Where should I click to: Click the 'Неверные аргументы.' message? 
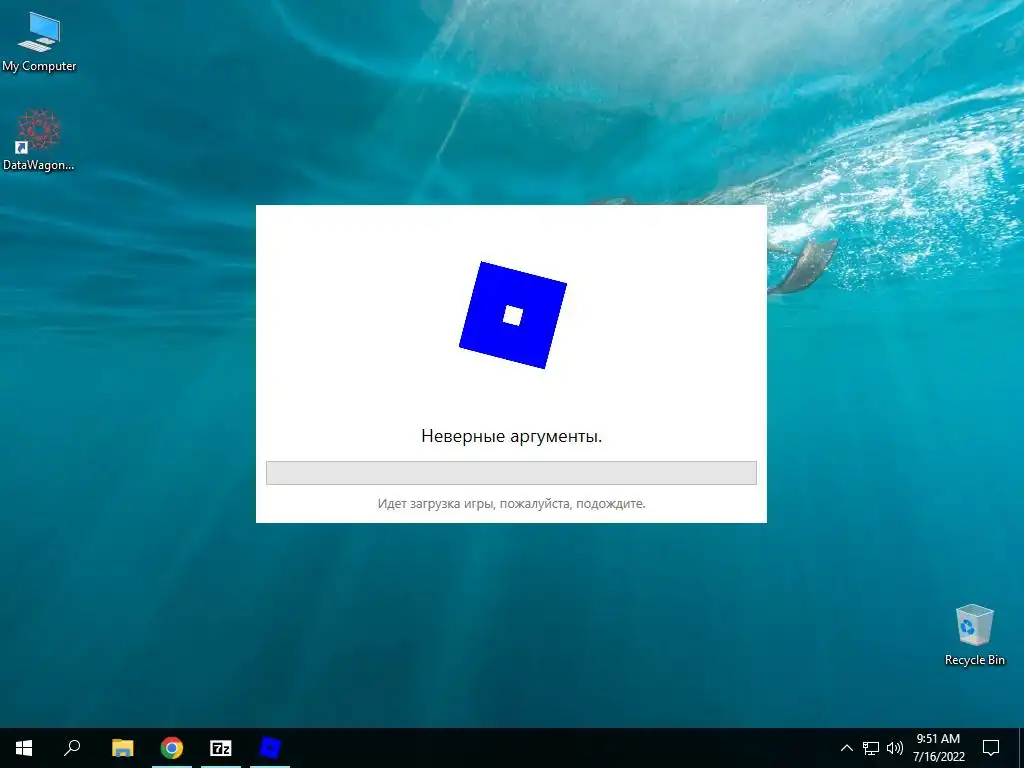pyautogui.click(x=511, y=436)
